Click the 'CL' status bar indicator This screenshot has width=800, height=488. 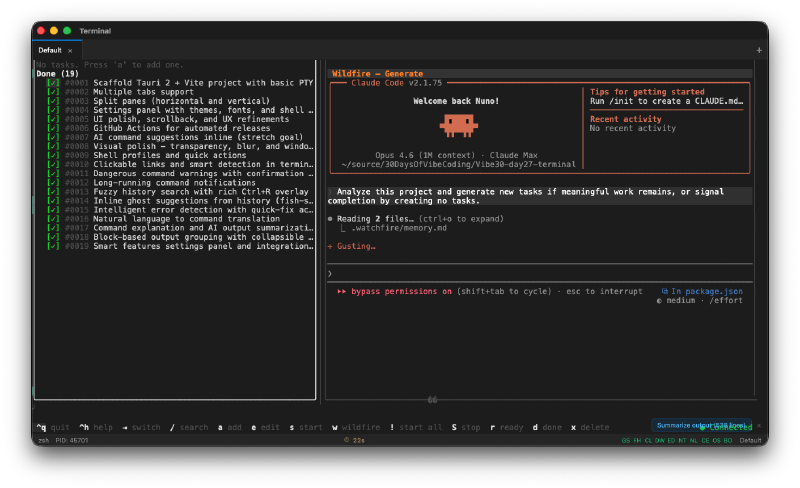click(x=648, y=441)
